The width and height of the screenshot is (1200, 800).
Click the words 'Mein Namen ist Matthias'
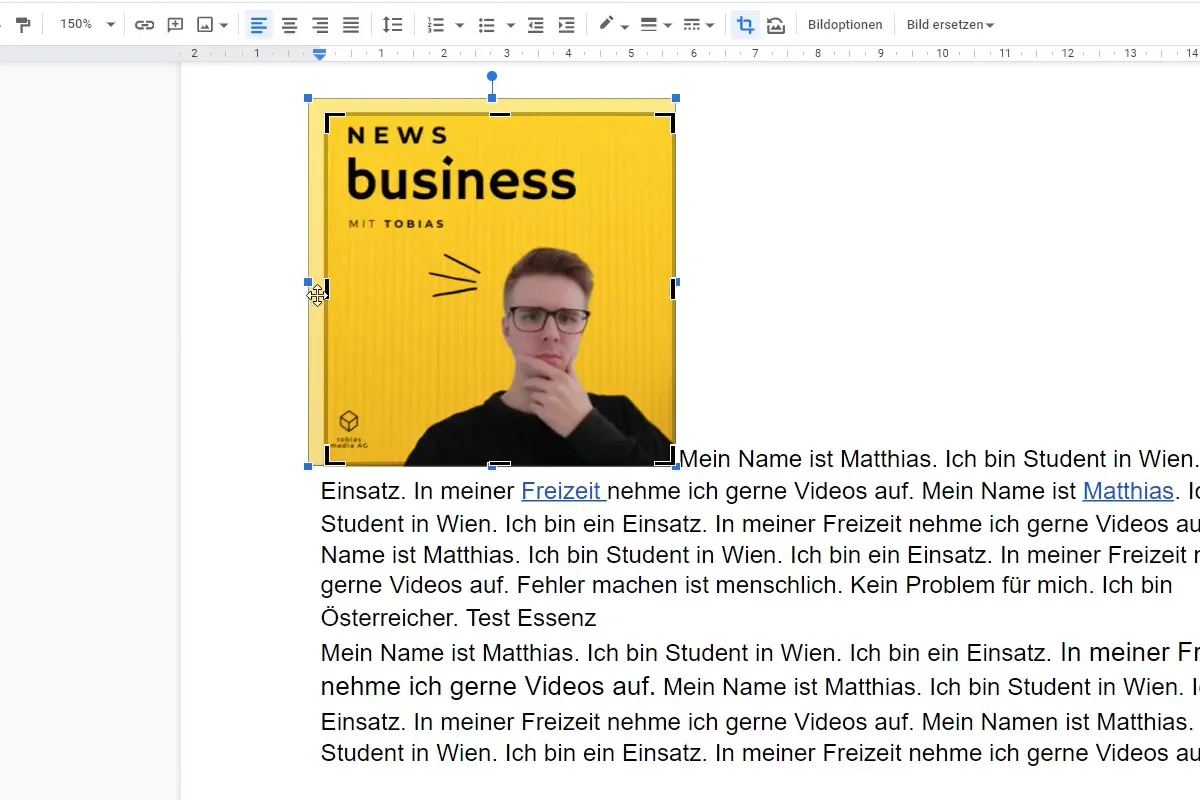point(1056,721)
